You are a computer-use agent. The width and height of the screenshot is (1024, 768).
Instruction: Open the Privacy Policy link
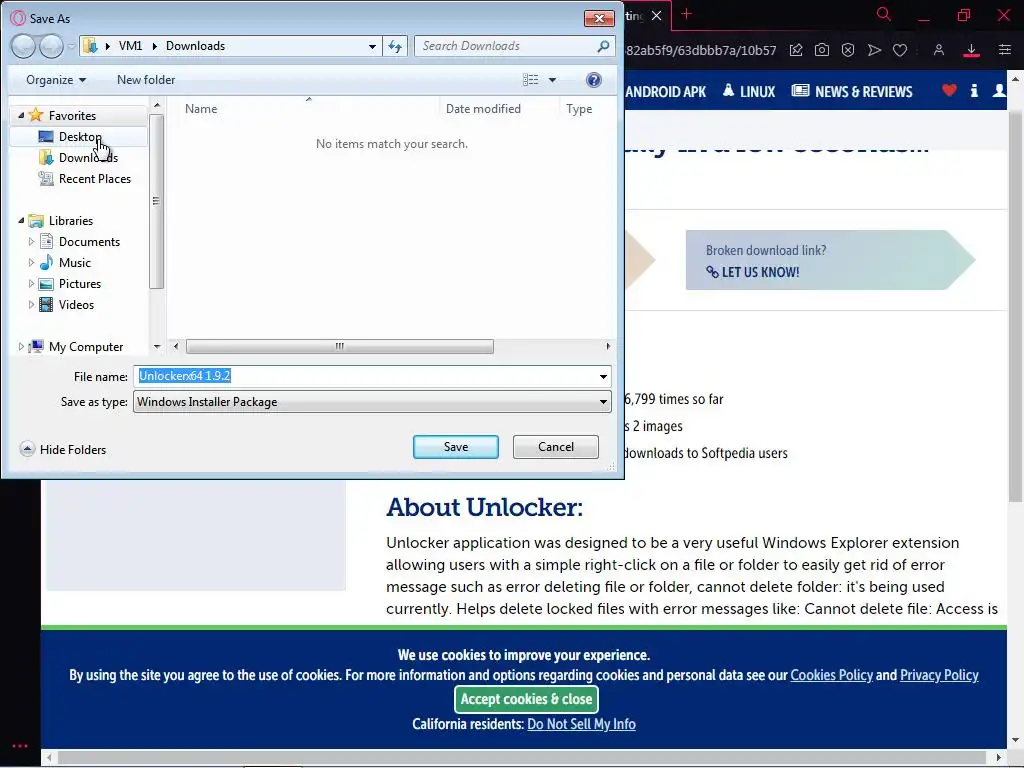click(x=939, y=675)
